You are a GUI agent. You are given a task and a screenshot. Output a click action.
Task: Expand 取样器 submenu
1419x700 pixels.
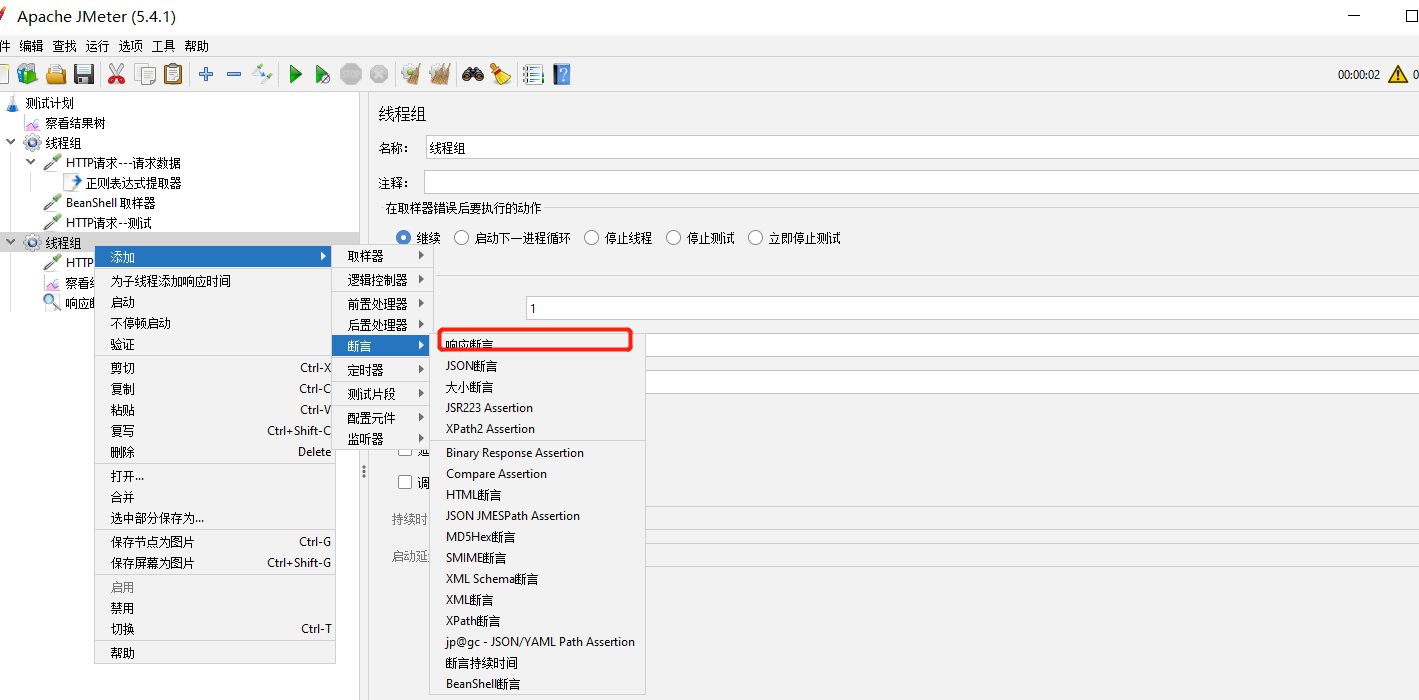381,256
